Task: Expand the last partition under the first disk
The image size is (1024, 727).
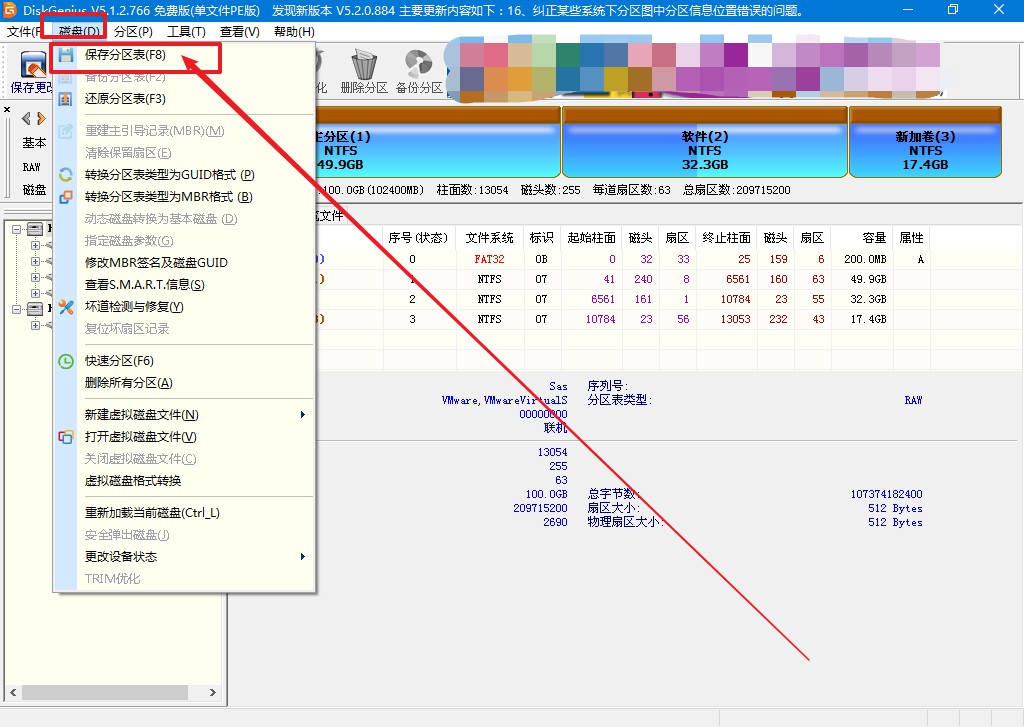Action: (35, 293)
